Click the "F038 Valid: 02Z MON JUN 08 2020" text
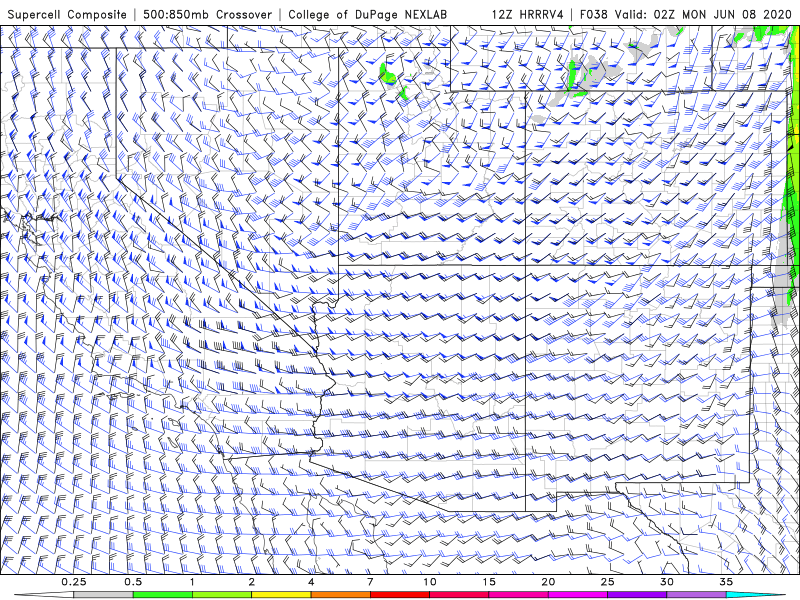The height and width of the screenshot is (600, 800). click(x=686, y=15)
